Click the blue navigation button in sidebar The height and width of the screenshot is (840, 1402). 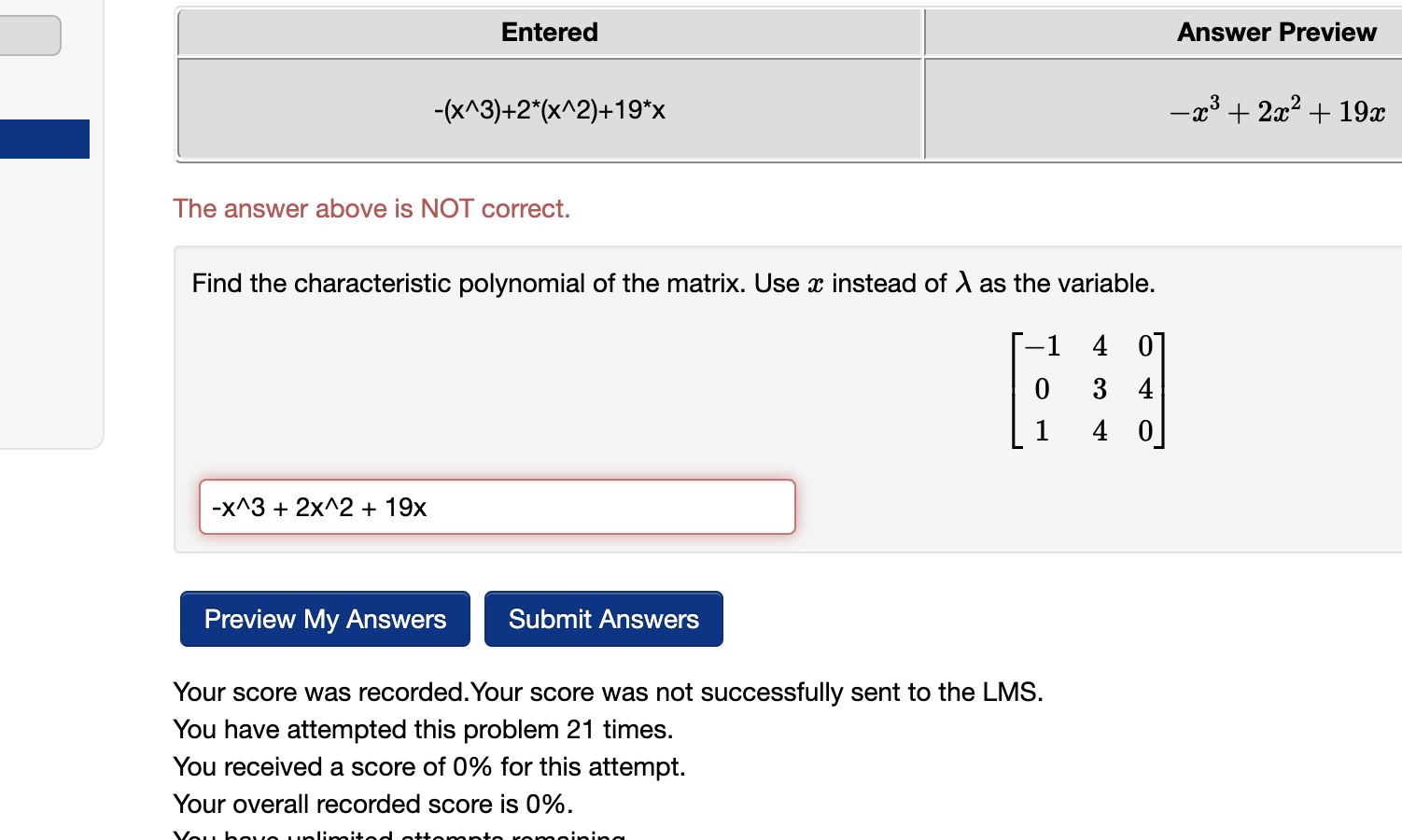[44, 138]
